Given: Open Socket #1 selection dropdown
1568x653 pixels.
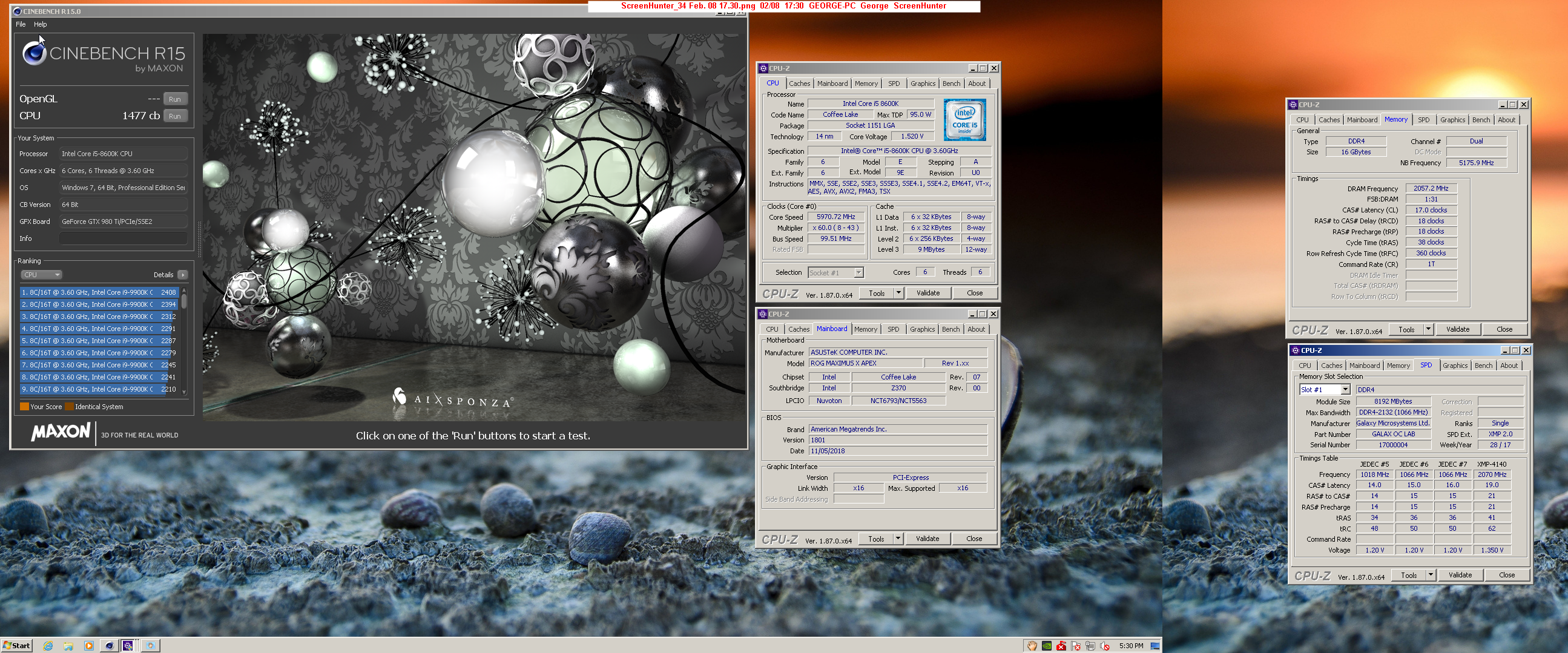Looking at the screenshot, I should [859, 273].
